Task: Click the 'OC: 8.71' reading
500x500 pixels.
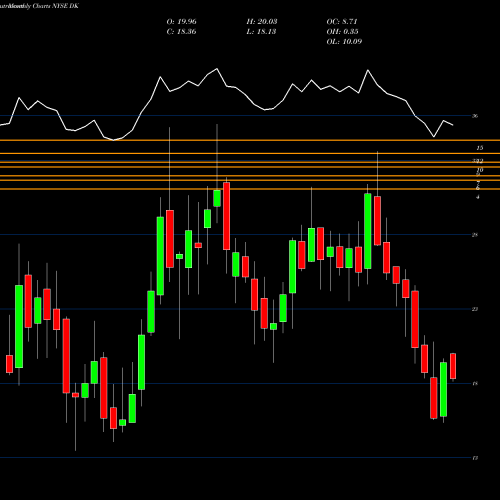Action: click(x=342, y=22)
